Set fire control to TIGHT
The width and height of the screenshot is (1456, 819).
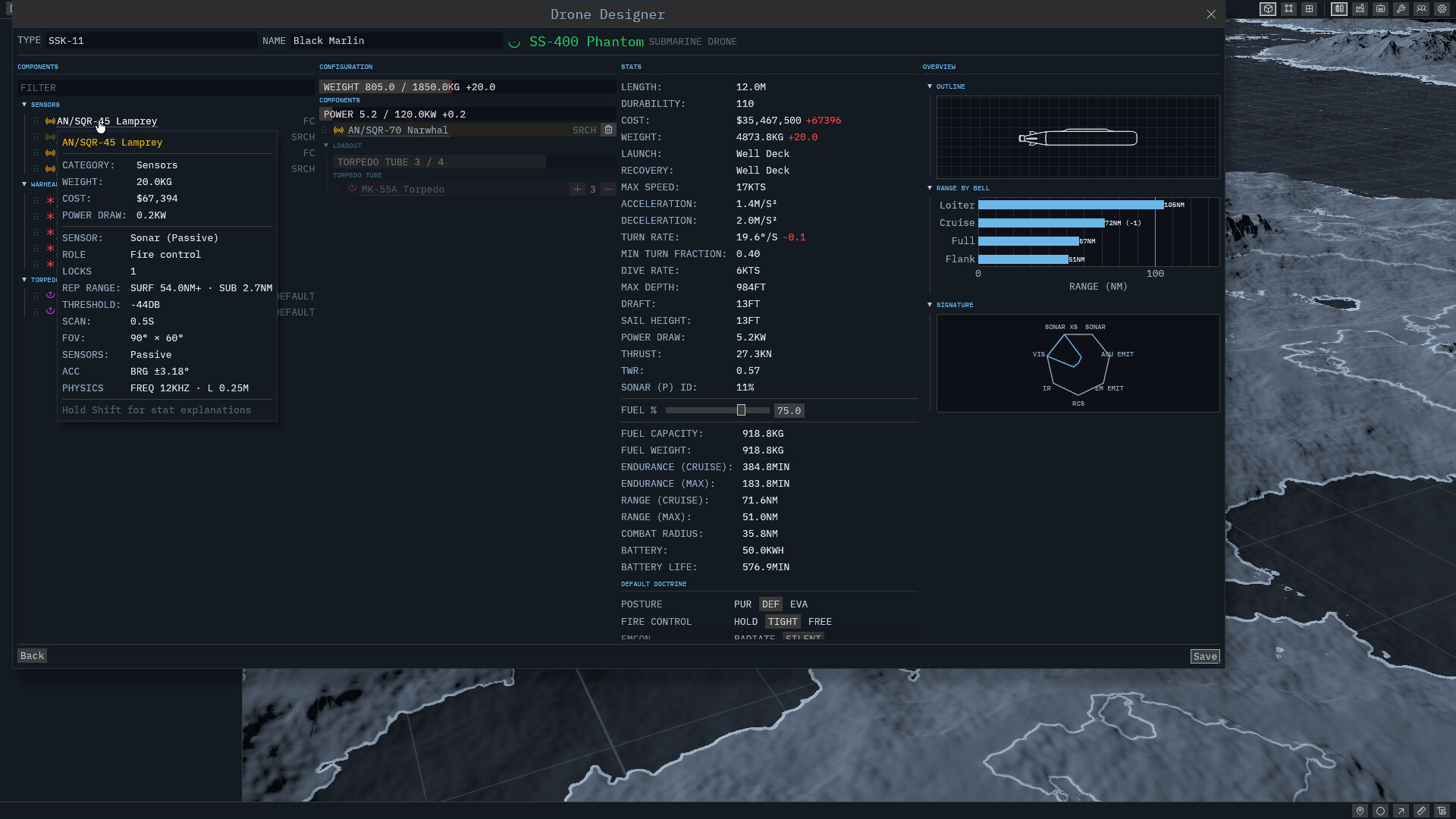[783, 622]
